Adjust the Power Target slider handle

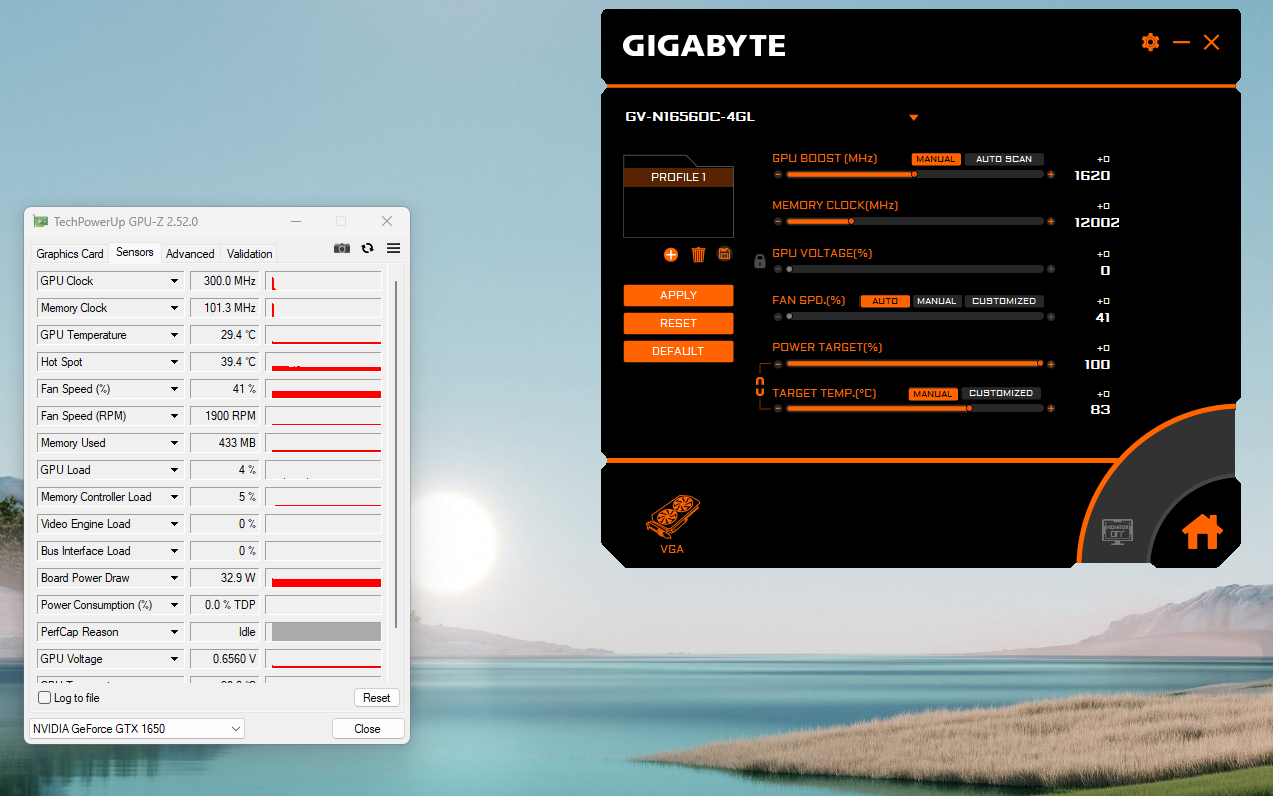[1040, 364]
